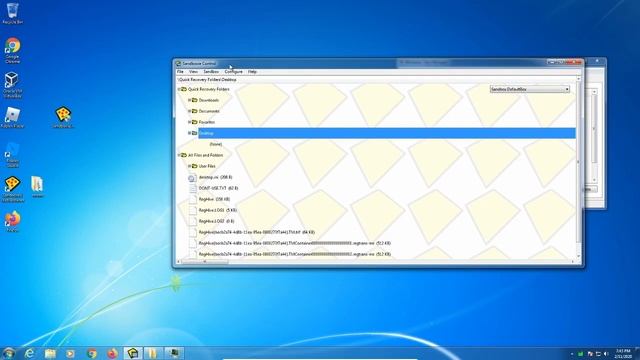
Task: Click the scrollbar in the background window
Action: point(594,136)
